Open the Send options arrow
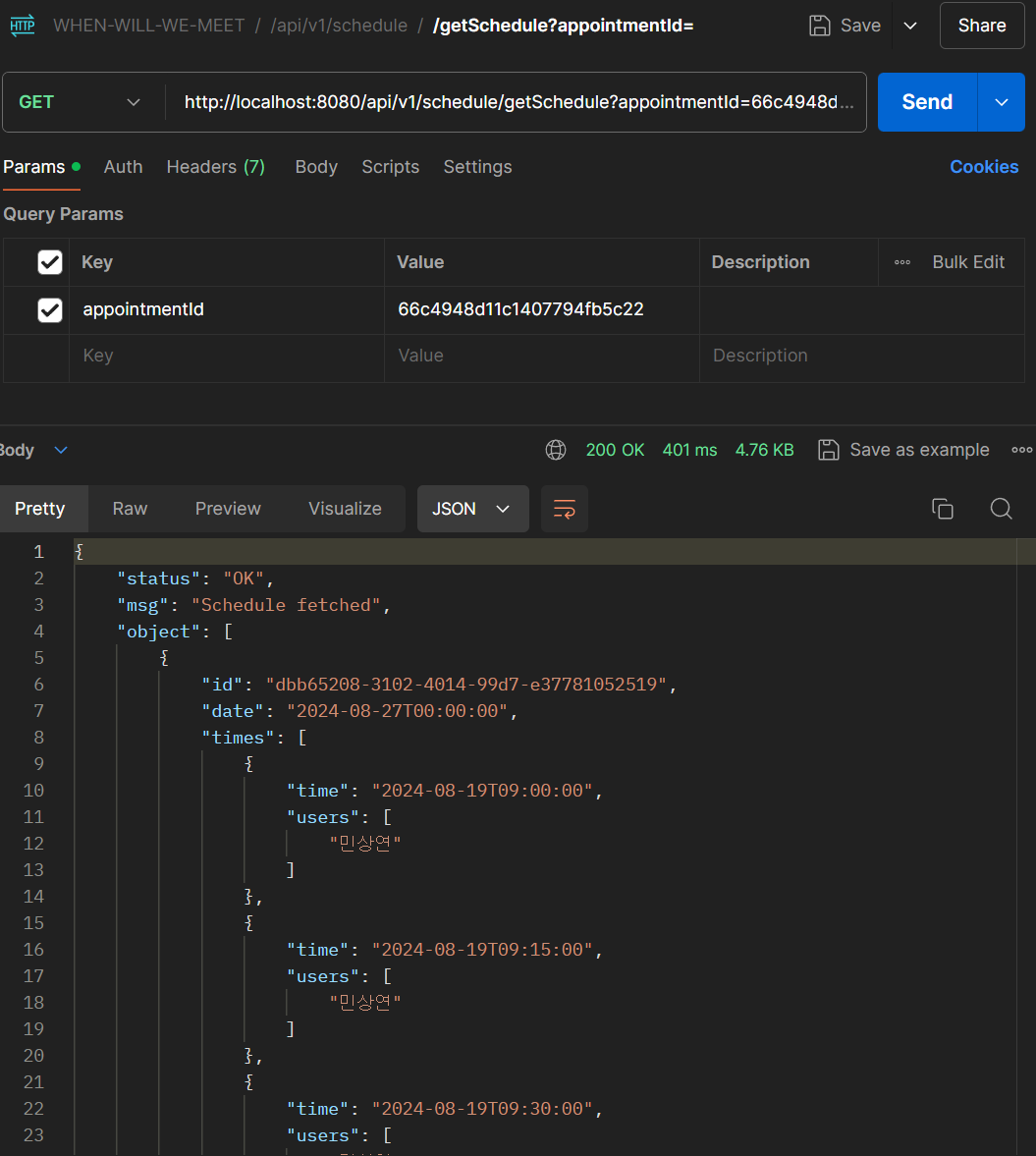The width and height of the screenshot is (1036, 1156). tap(1002, 102)
